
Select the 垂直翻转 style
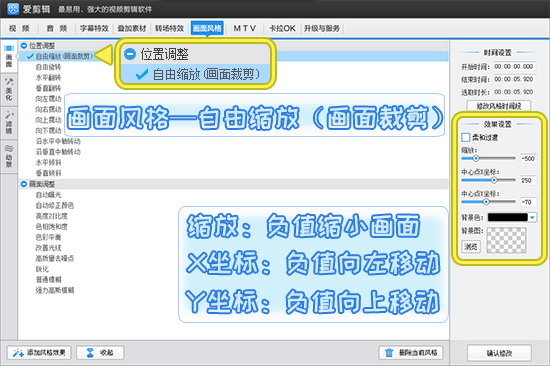pos(48,88)
